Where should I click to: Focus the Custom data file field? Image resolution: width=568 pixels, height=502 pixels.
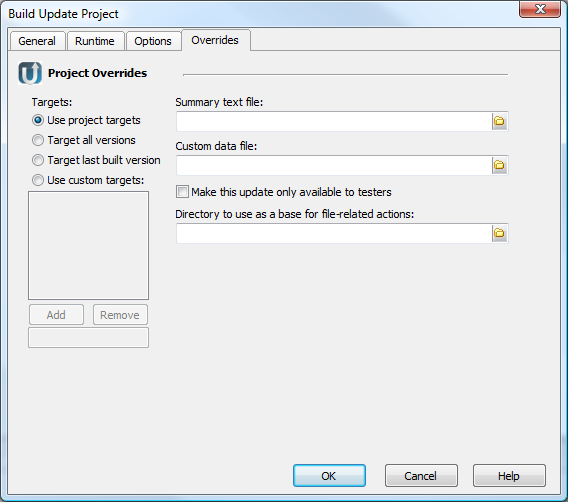[x=334, y=165]
